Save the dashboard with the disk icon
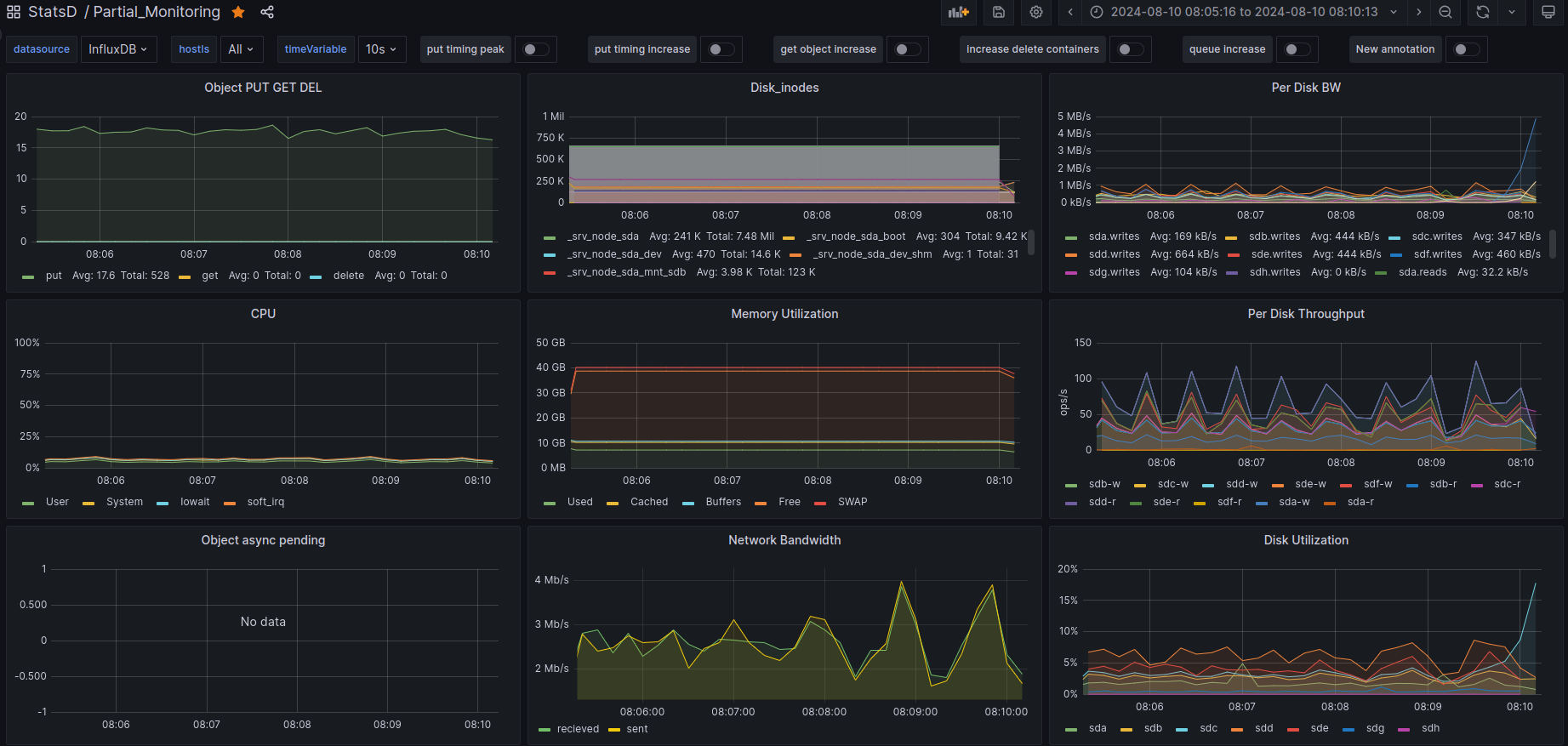1568x746 pixels. [999, 12]
